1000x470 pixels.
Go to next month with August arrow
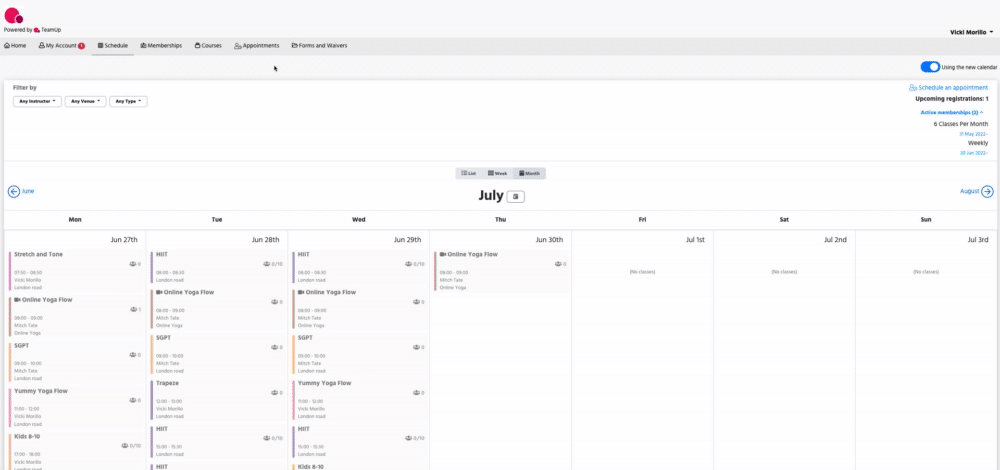point(987,191)
